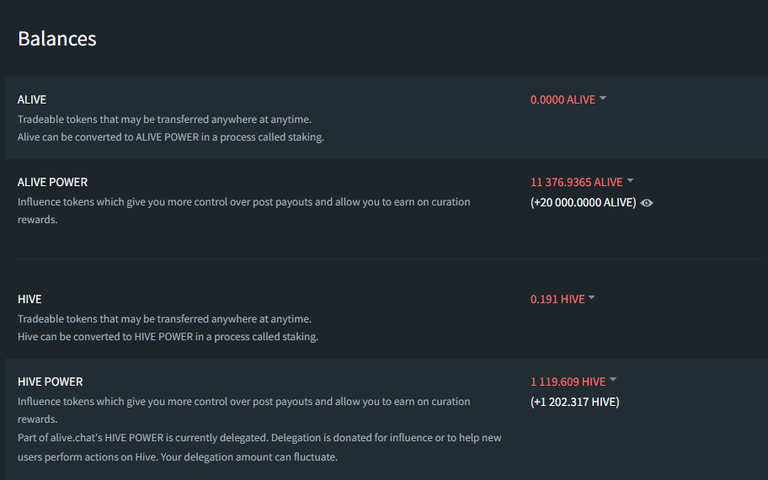The image size is (768, 480).
Task: Select the 1 119.609 HIVE power amount
Action: [x=568, y=382]
